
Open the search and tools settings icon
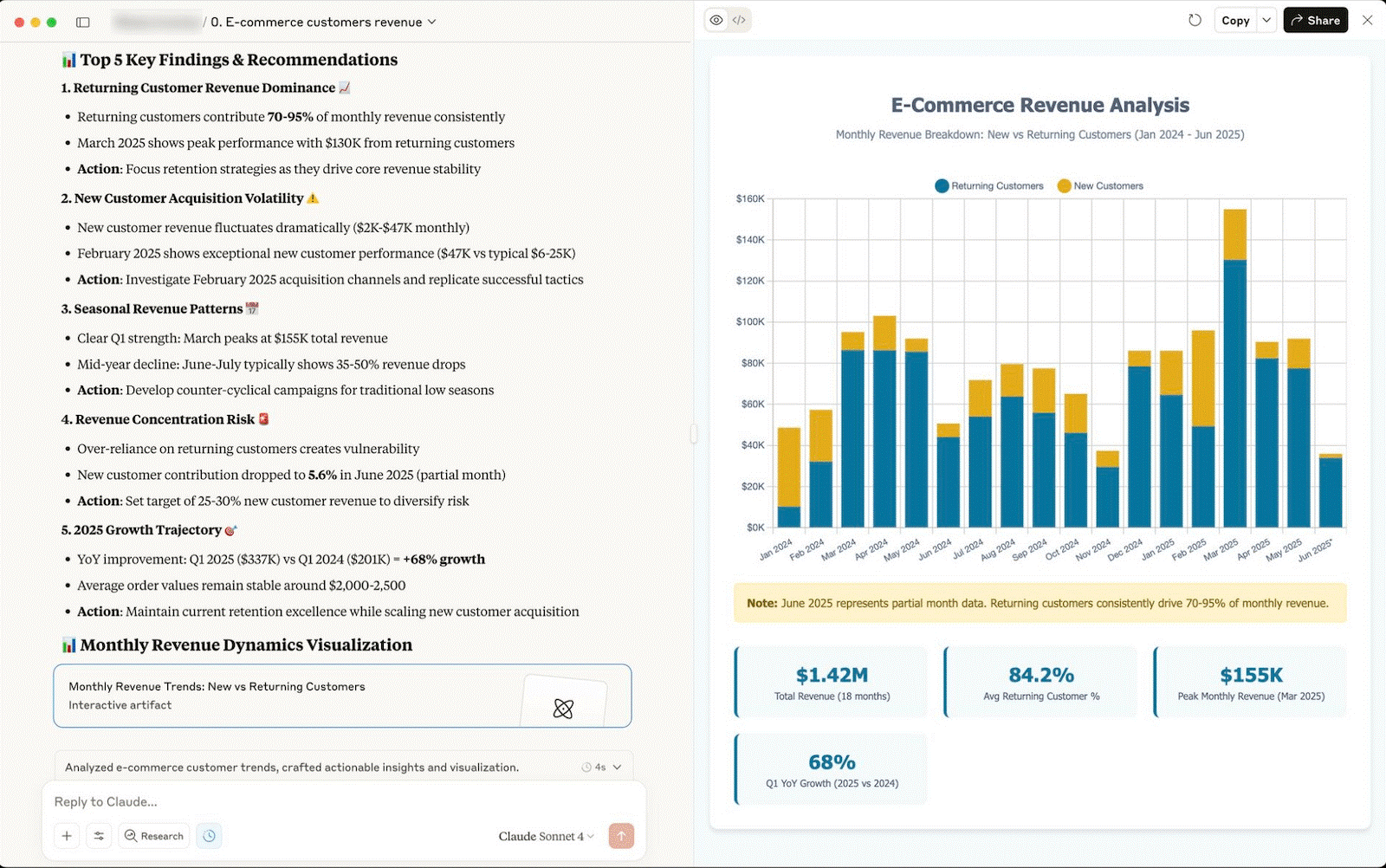click(x=99, y=836)
